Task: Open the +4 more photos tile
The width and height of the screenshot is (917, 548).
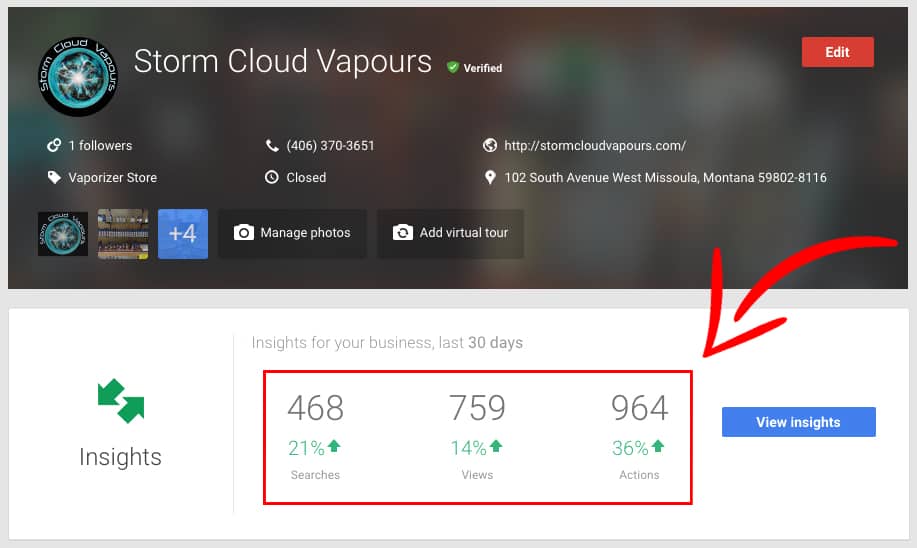Action: 183,234
